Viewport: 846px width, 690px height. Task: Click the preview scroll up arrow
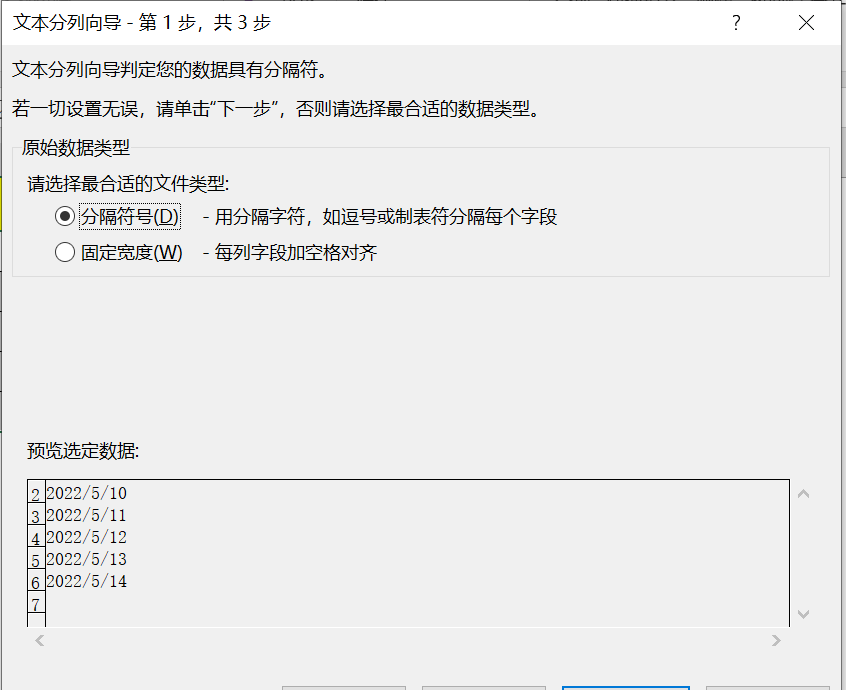tap(803, 494)
